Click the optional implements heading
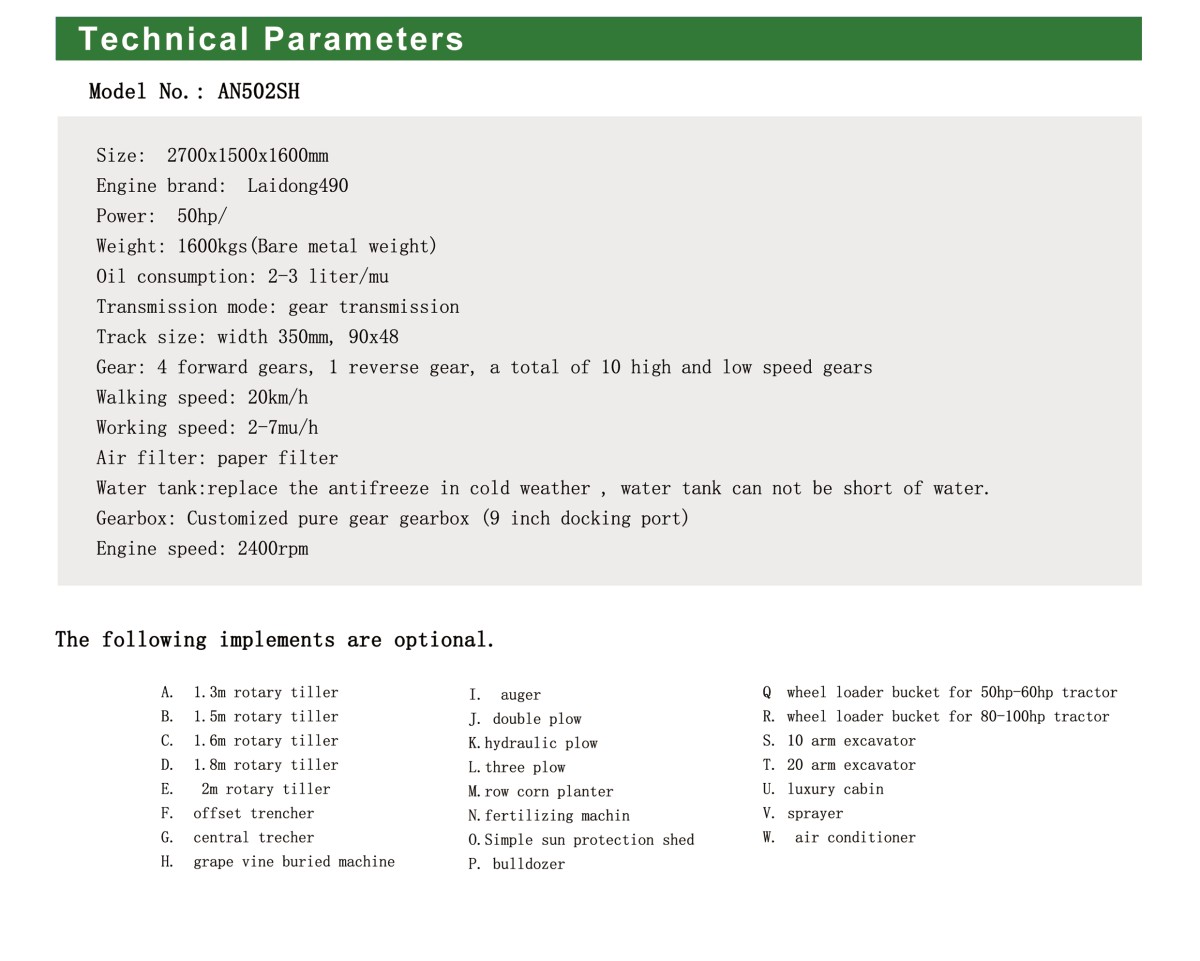 coord(275,640)
